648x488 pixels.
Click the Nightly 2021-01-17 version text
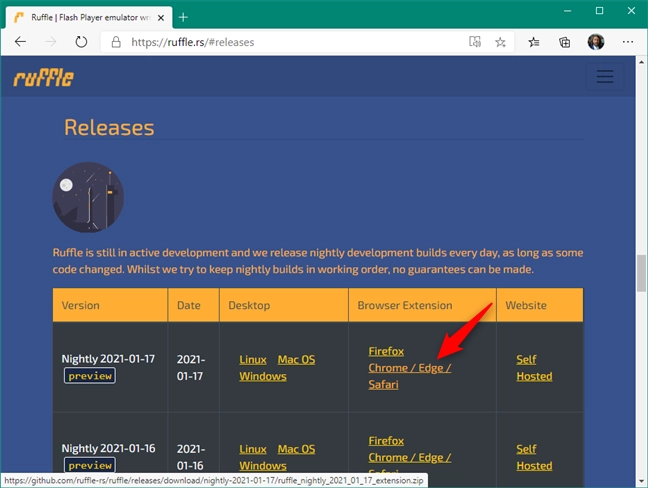click(108, 359)
